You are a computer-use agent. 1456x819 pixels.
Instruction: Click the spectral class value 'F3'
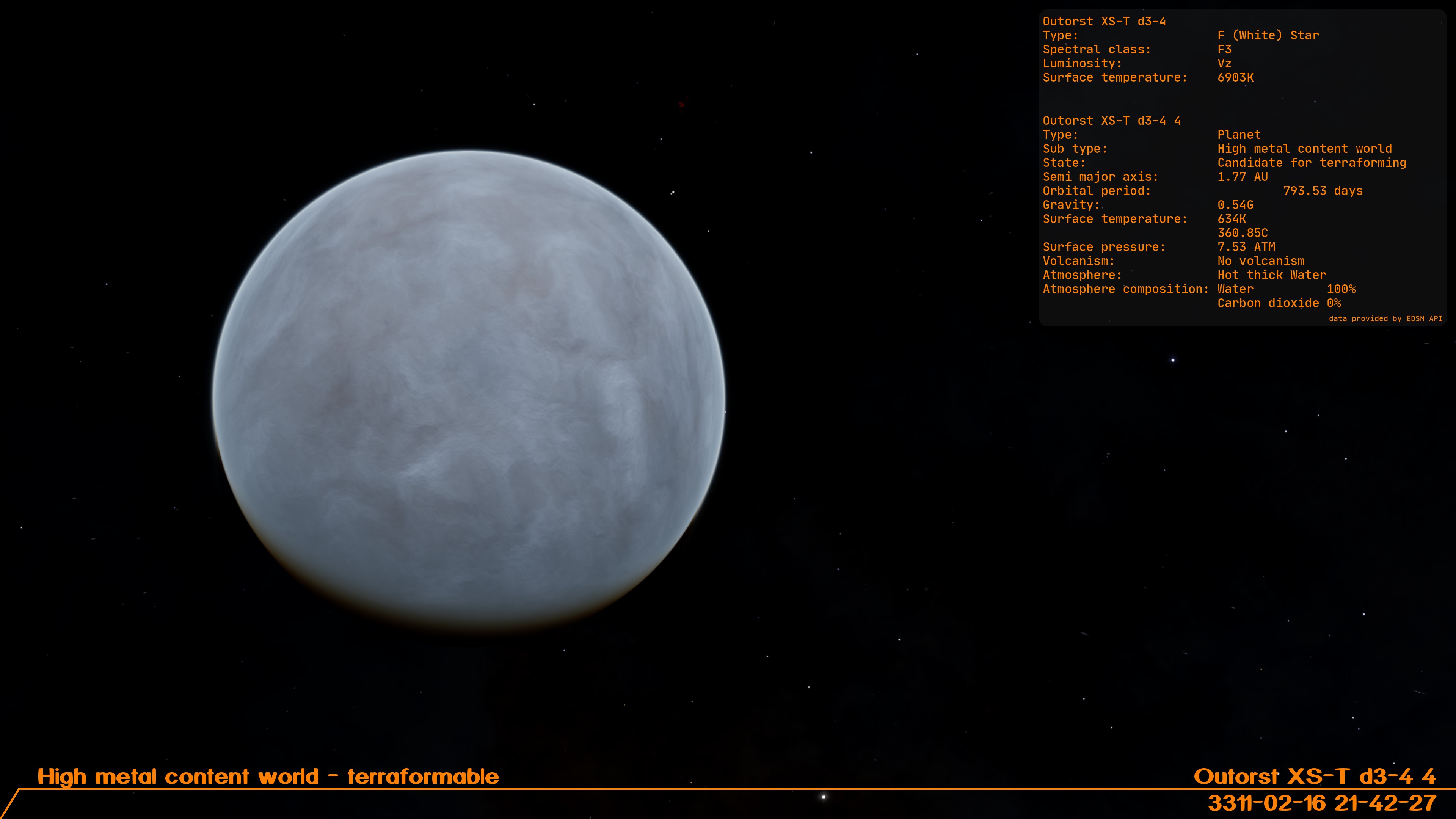[1224, 50]
